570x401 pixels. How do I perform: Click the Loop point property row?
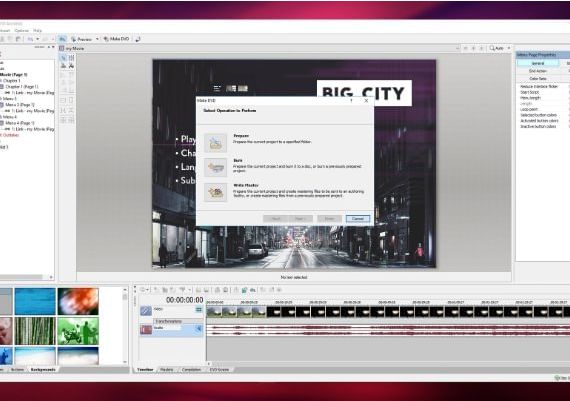point(529,109)
